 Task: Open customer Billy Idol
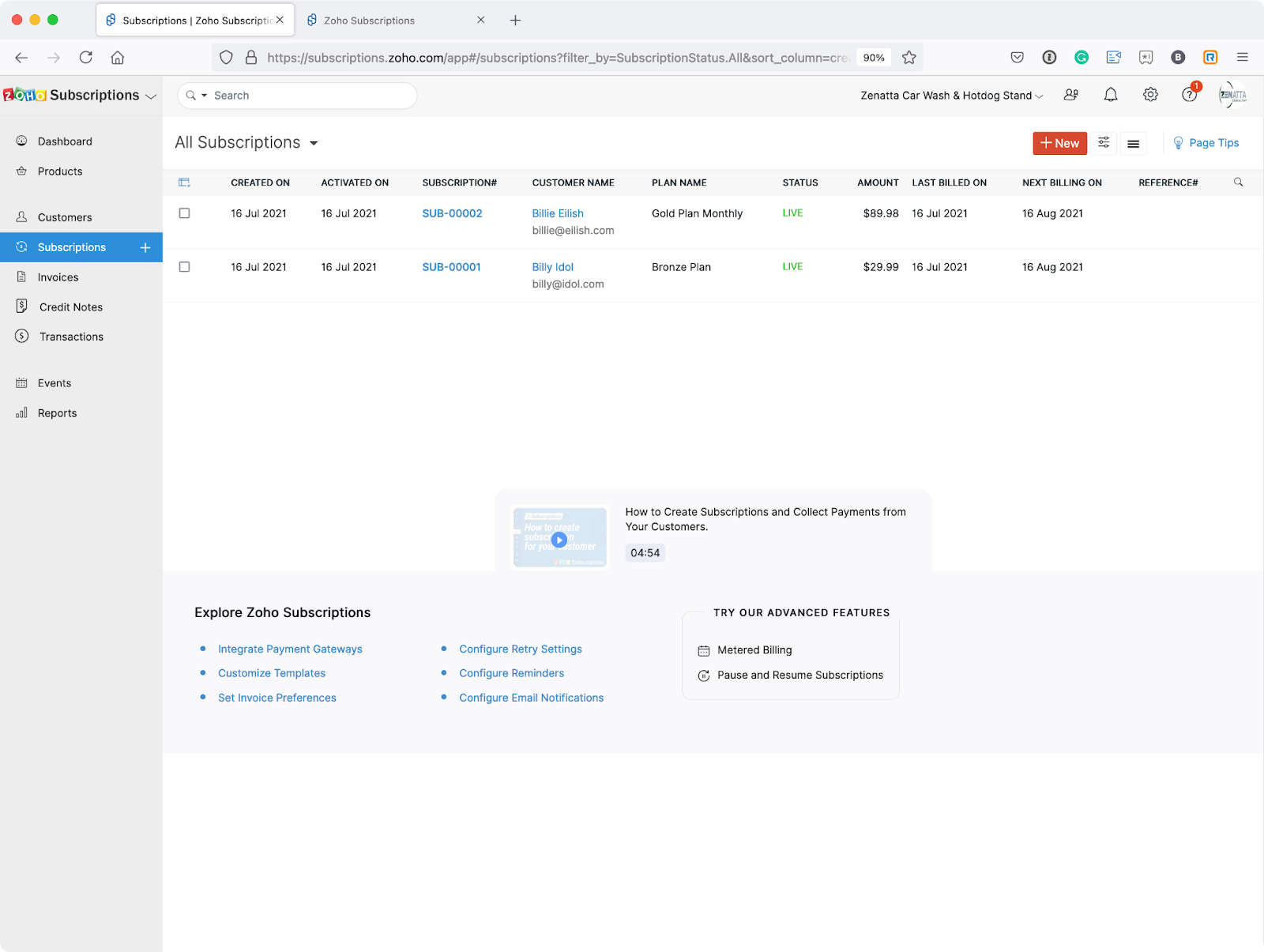click(x=552, y=267)
